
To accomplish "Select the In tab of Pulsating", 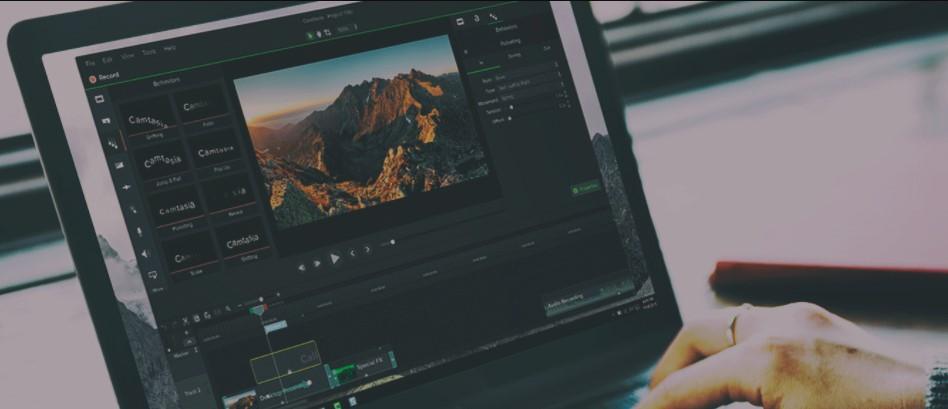I will [482, 62].
